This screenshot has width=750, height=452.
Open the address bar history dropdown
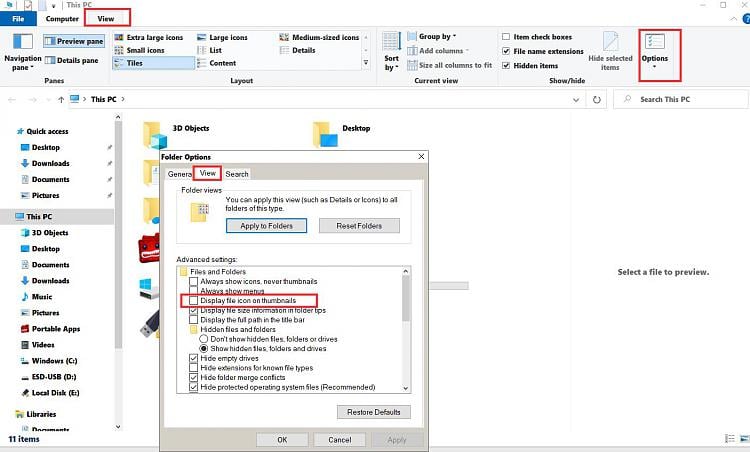576,99
